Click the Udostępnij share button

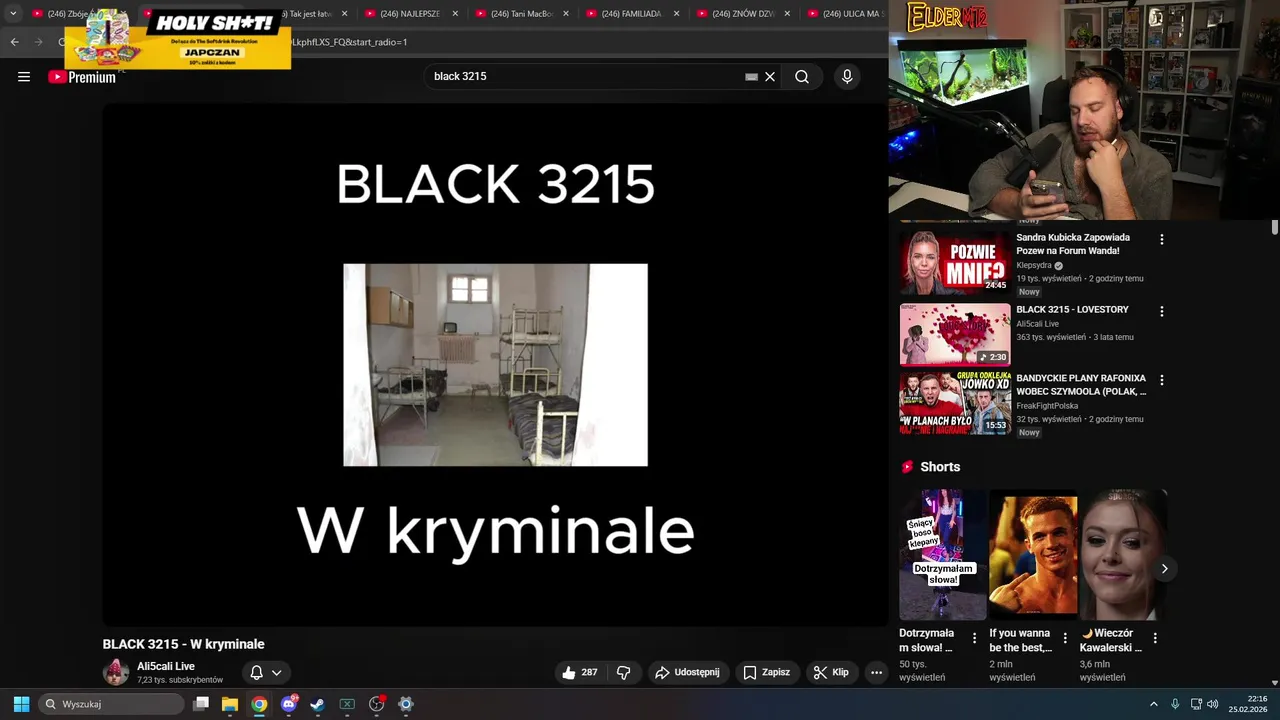click(x=687, y=673)
